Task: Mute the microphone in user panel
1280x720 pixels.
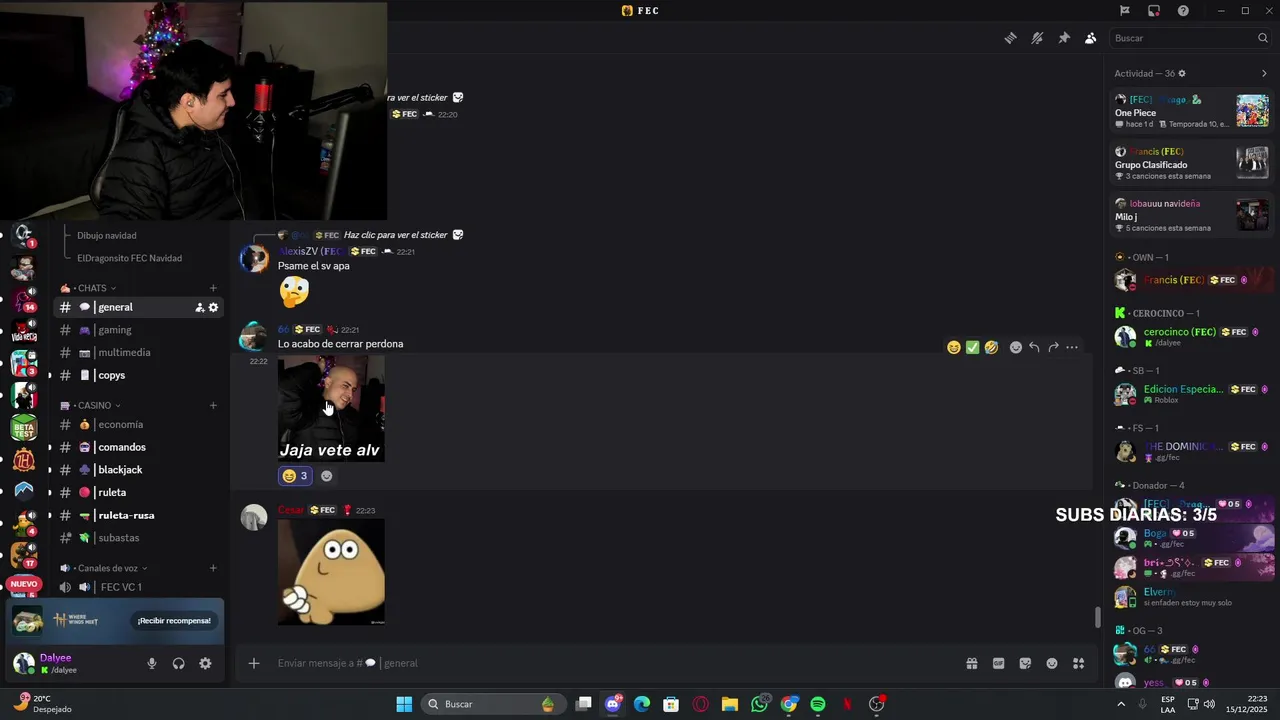Action: (x=152, y=663)
